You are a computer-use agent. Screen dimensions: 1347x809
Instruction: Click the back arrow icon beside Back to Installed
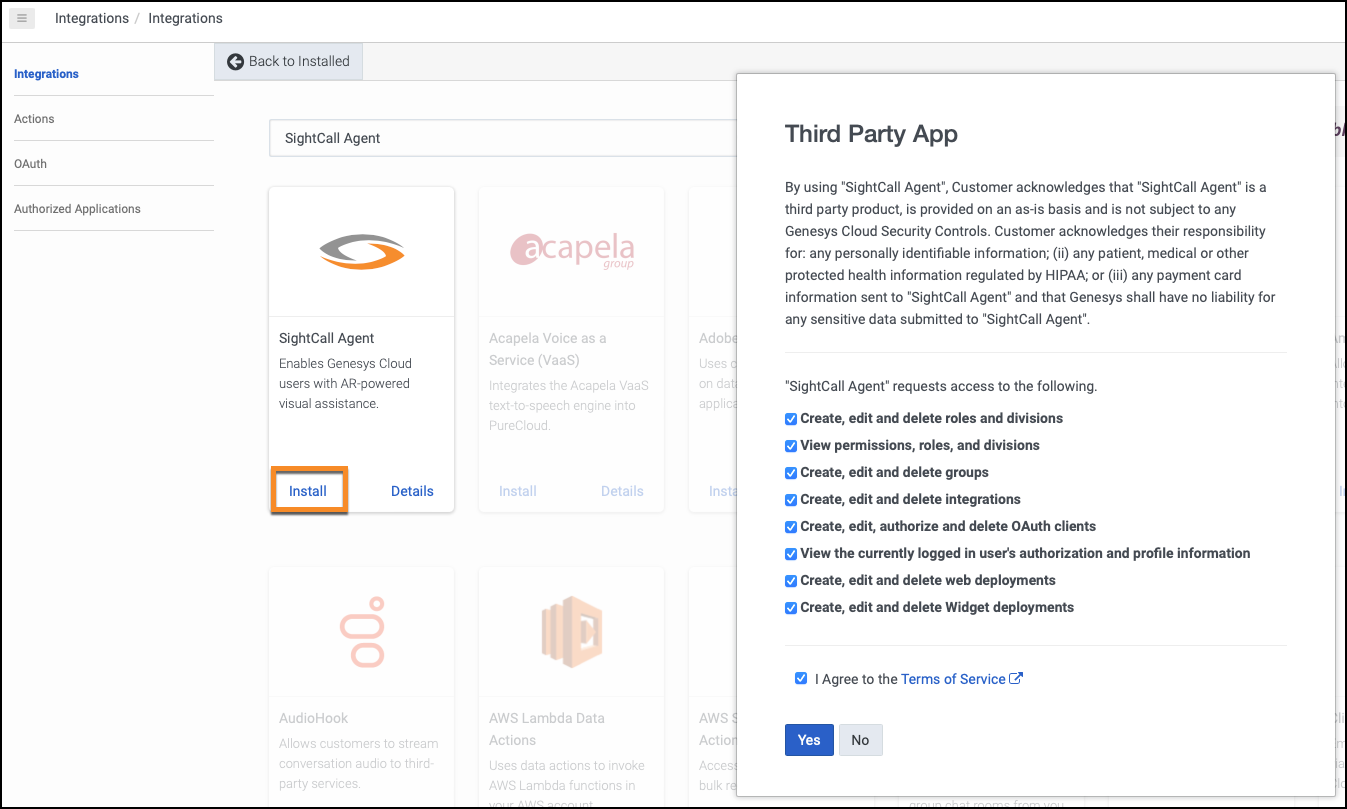(x=236, y=62)
